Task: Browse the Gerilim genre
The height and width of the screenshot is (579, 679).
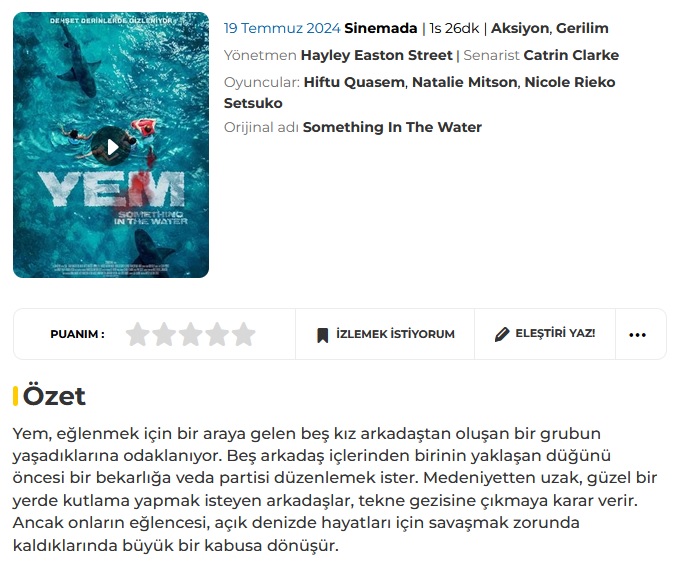Action: 582,28
